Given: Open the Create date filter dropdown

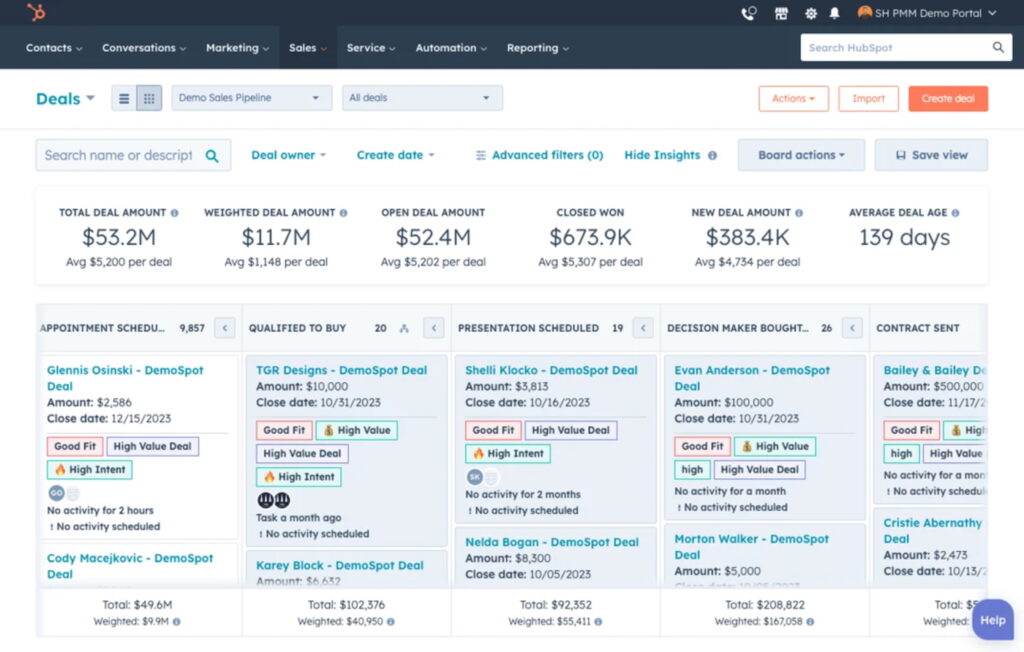Looking at the screenshot, I should pos(395,155).
